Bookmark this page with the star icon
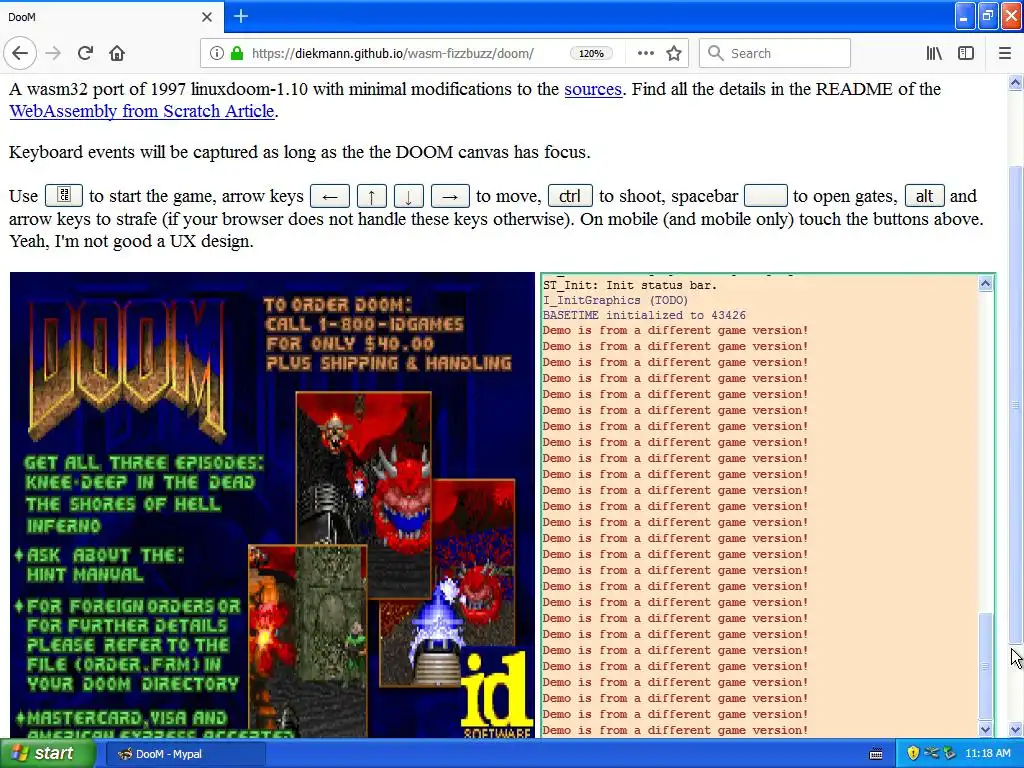Image resolution: width=1024 pixels, height=768 pixels. [674, 53]
